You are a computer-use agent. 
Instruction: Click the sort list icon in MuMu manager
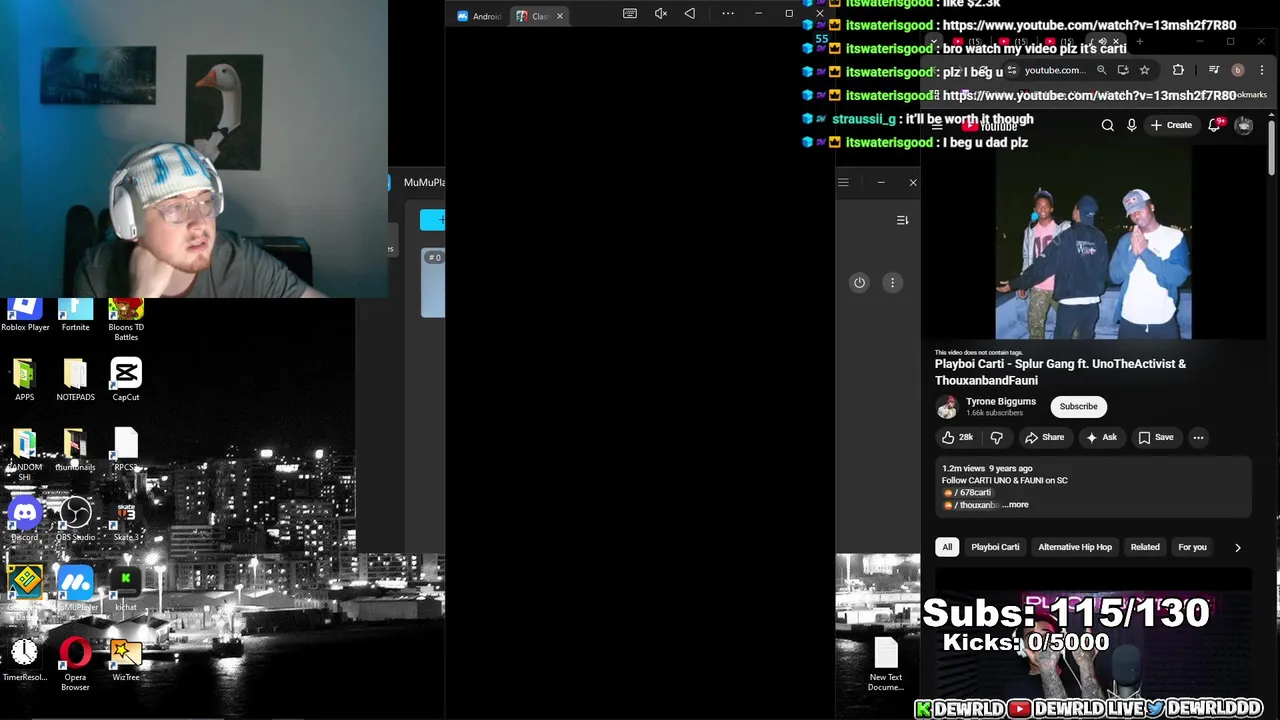click(x=902, y=220)
